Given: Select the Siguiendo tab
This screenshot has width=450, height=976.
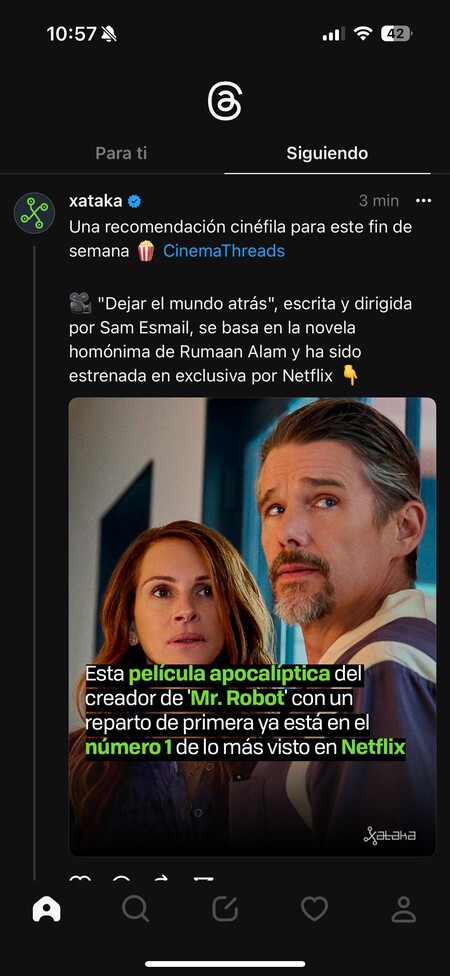Looking at the screenshot, I should [x=327, y=153].
